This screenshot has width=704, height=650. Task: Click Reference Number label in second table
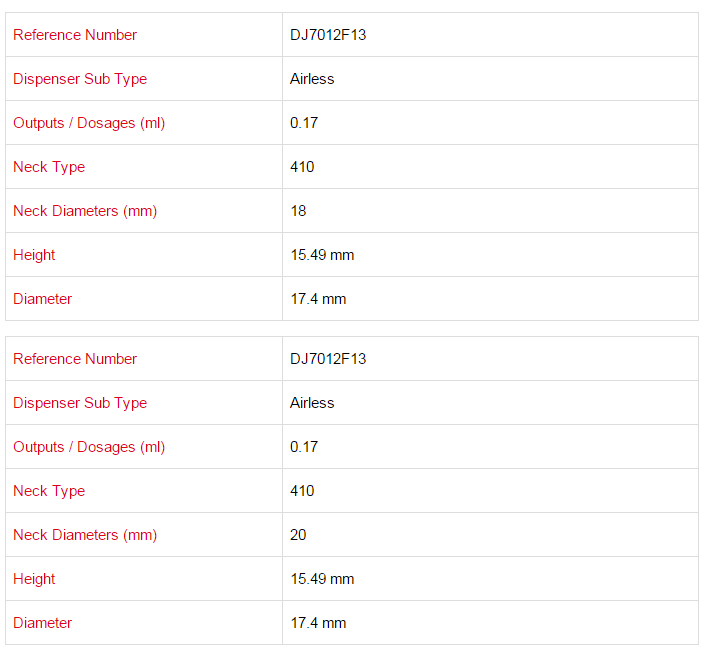click(75, 359)
